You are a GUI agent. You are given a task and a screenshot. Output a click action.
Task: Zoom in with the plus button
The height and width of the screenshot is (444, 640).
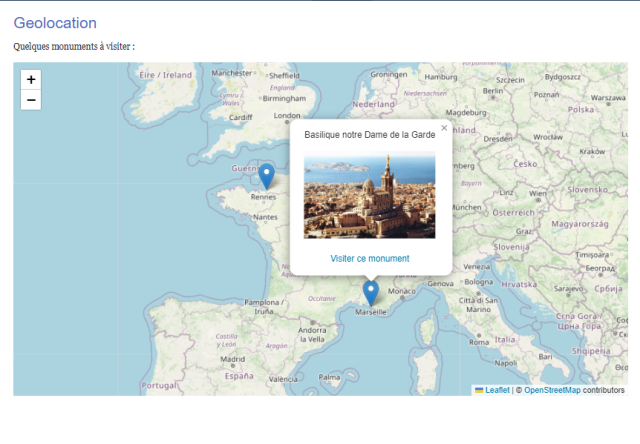pos(31,80)
